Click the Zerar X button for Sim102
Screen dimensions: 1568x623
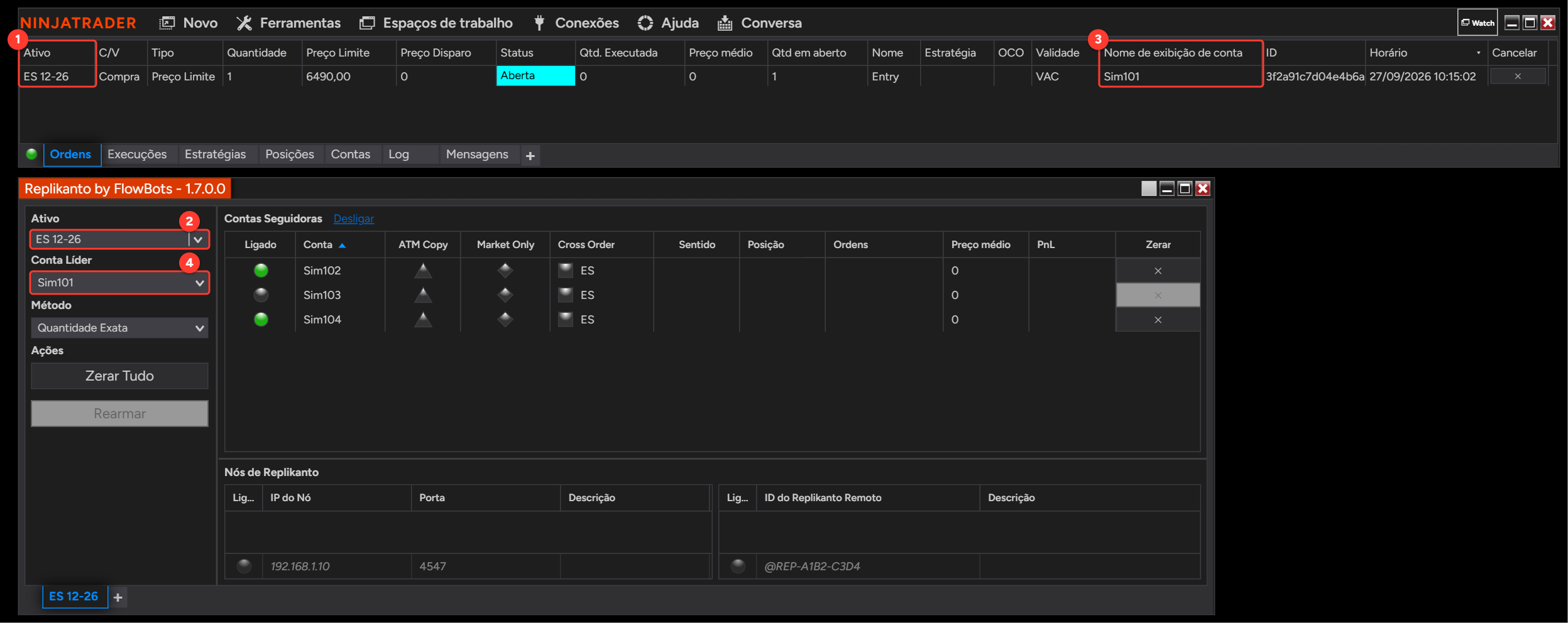(x=1158, y=271)
